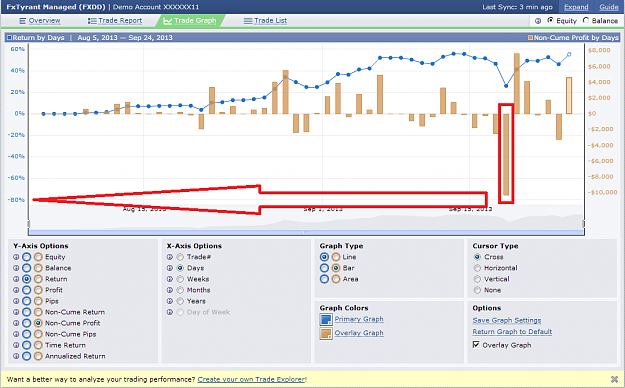Choose Months for the X-axis
The width and height of the screenshot is (625, 388).
pos(180,290)
